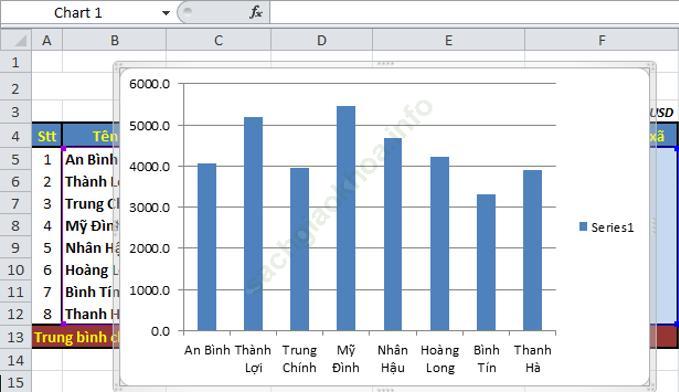The image size is (679, 392).
Task: Select row 2 header
Action: point(16,89)
